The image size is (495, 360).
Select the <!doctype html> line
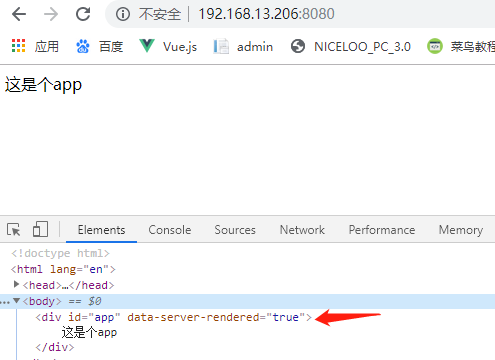coord(60,253)
